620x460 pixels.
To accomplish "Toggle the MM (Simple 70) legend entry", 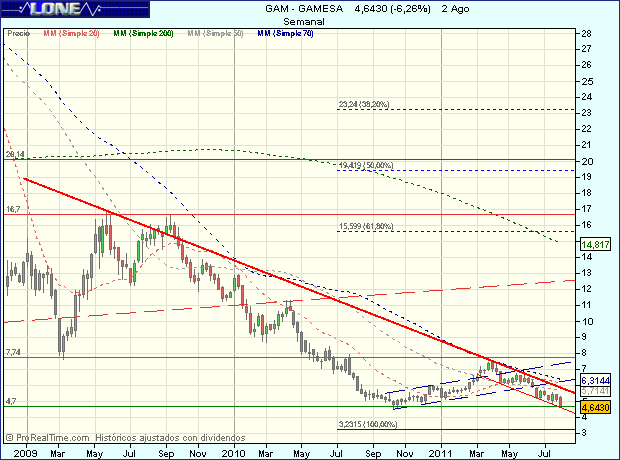I will pyautogui.click(x=285, y=33).
